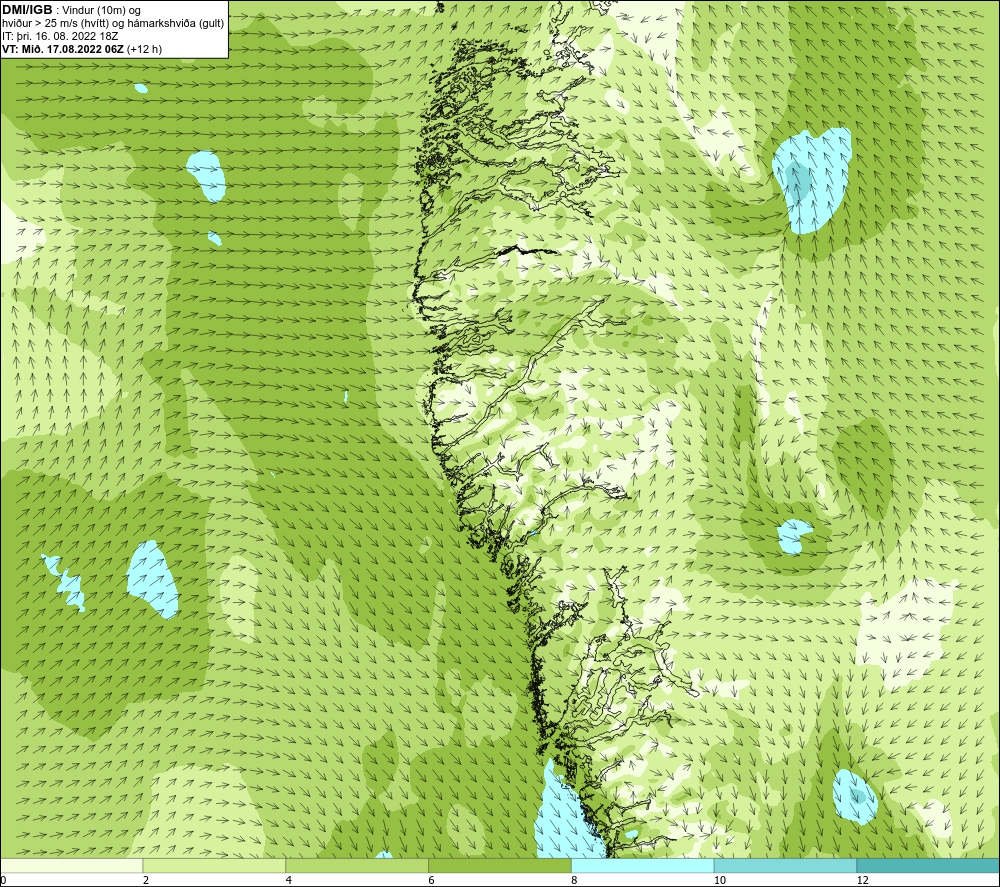Click the valid time line 'VT: Mið. 17.08.2022 06Z'

tap(63, 49)
